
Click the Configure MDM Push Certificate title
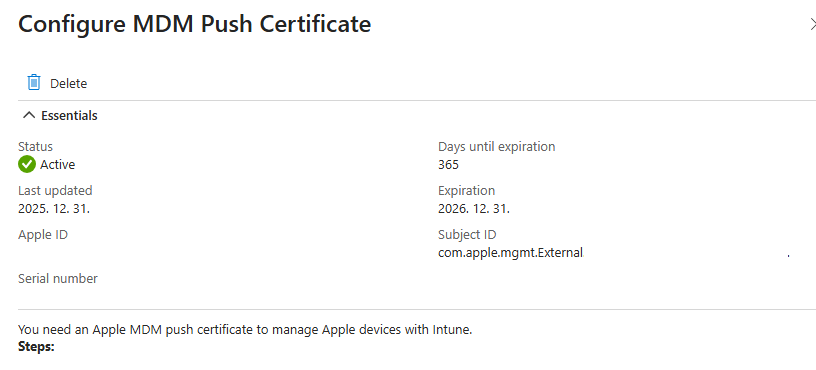coord(195,24)
